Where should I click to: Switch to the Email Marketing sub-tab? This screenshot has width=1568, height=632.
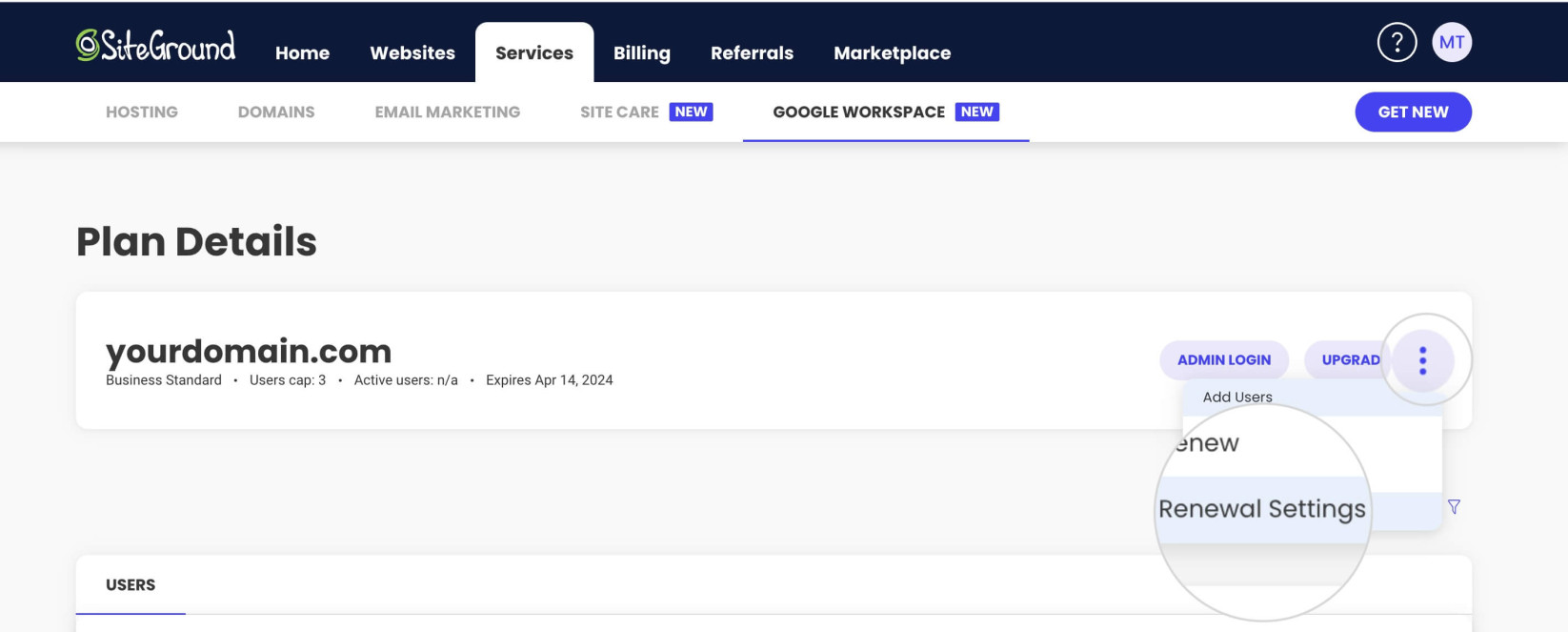click(448, 112)
